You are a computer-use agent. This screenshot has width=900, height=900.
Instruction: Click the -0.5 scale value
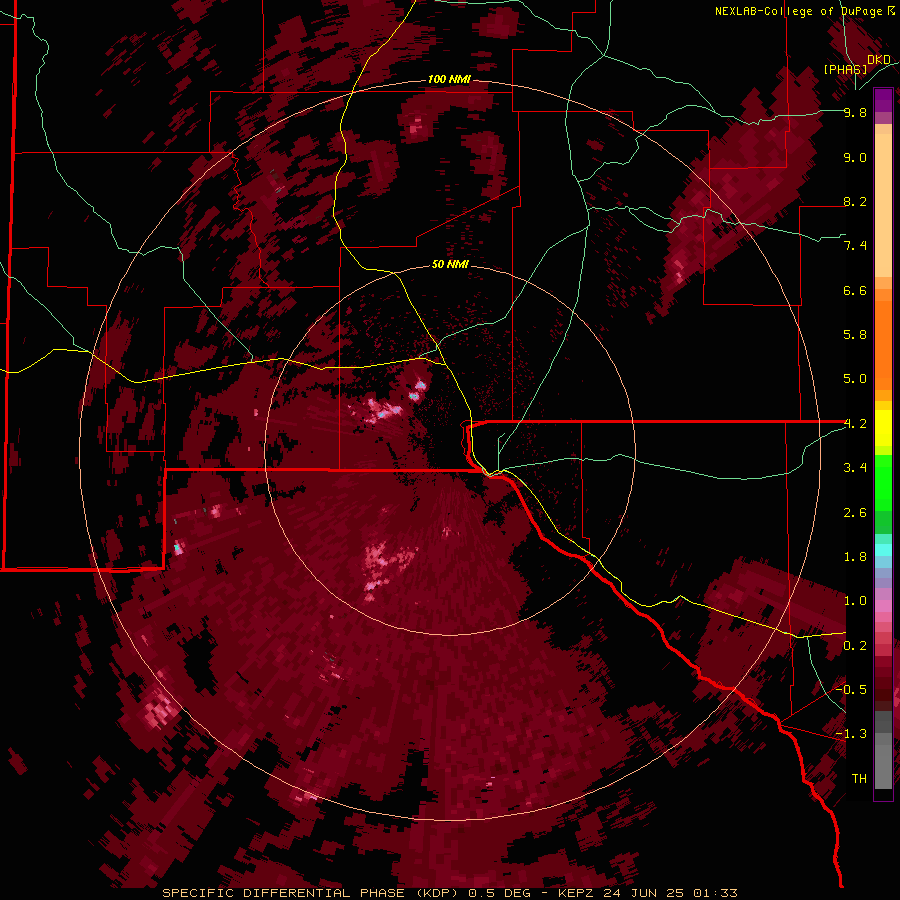(851, 689)
